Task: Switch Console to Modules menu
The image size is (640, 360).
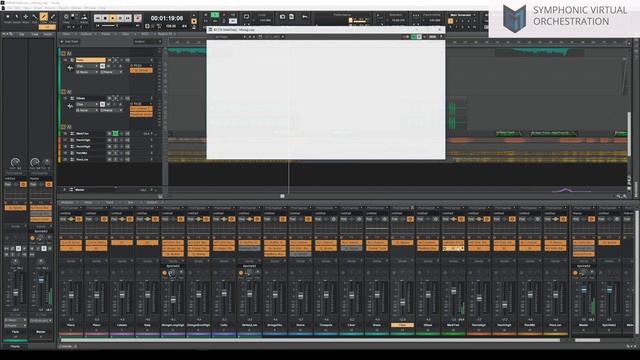Action: pyautogui.click(x=67, y=202)
